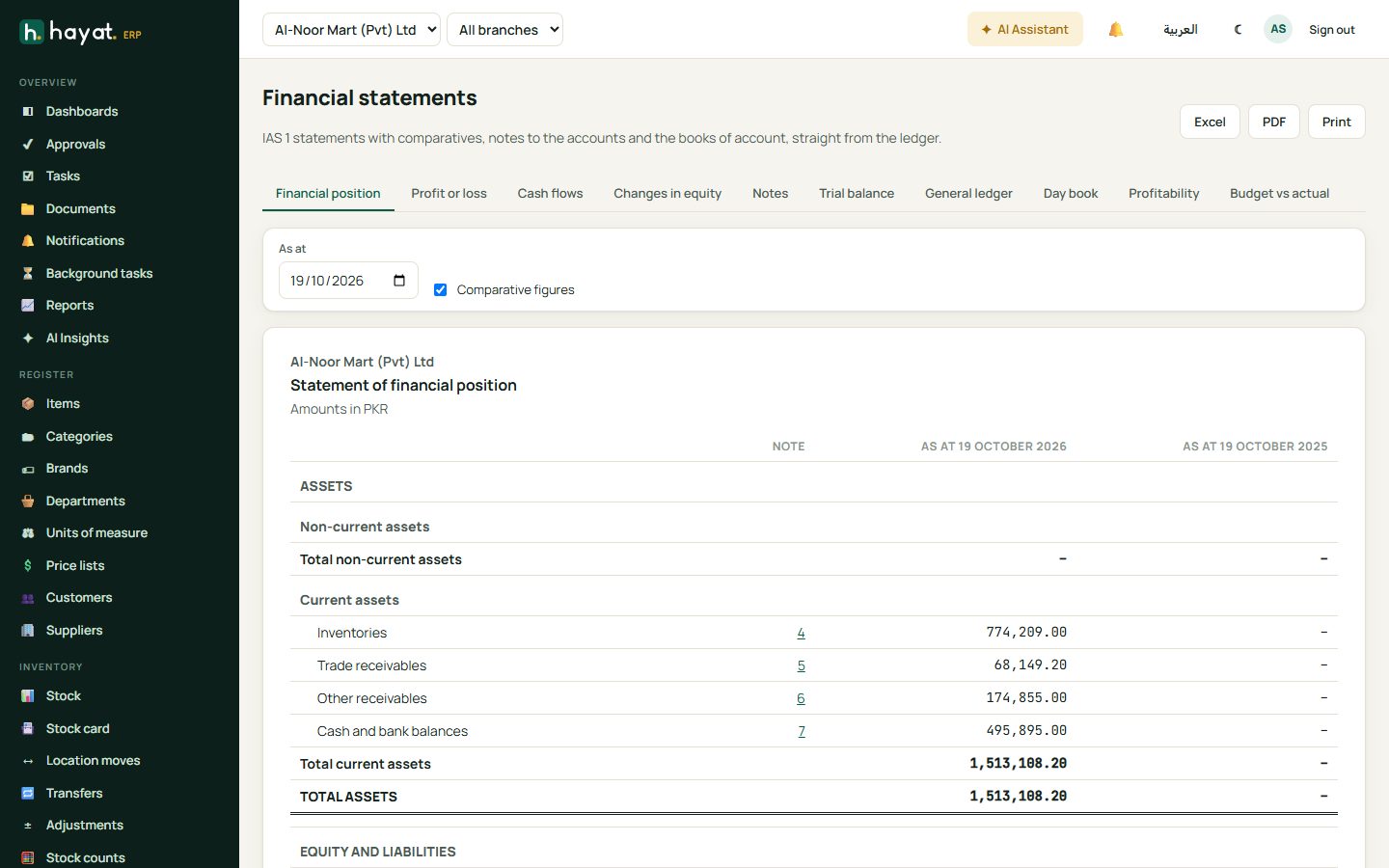The width and height of the screenshot is (1389, 868).
Task: Uncheck the Comparative figures checkbox
Action: click(x=440, y=289)
